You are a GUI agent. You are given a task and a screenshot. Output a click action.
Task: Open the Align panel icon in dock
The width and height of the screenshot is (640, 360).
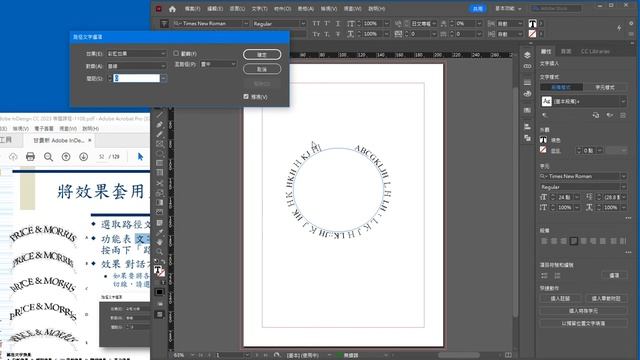pos(527,126)
